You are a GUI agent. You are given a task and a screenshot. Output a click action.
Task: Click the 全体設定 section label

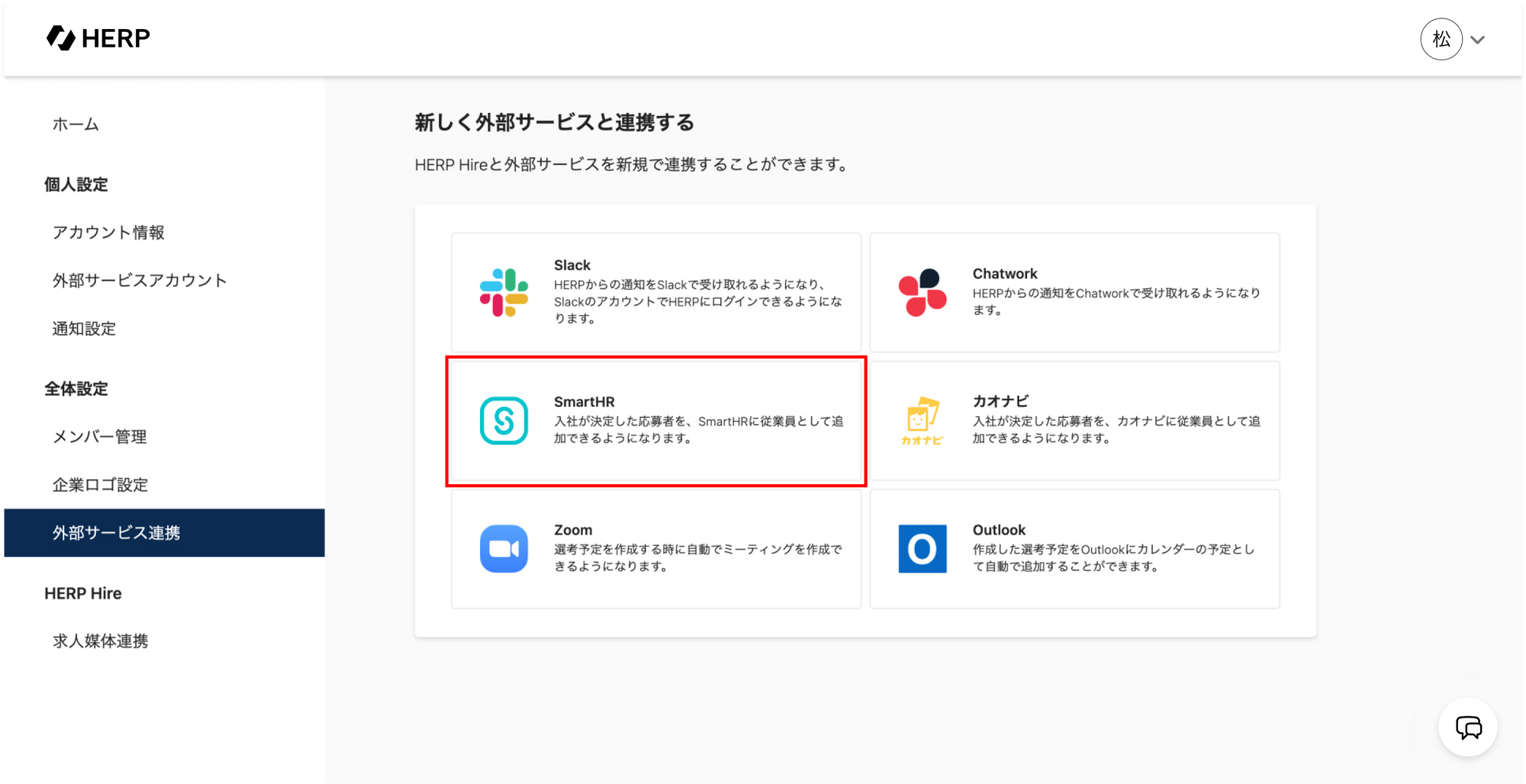pyautogui.click(x=76, y=389)
